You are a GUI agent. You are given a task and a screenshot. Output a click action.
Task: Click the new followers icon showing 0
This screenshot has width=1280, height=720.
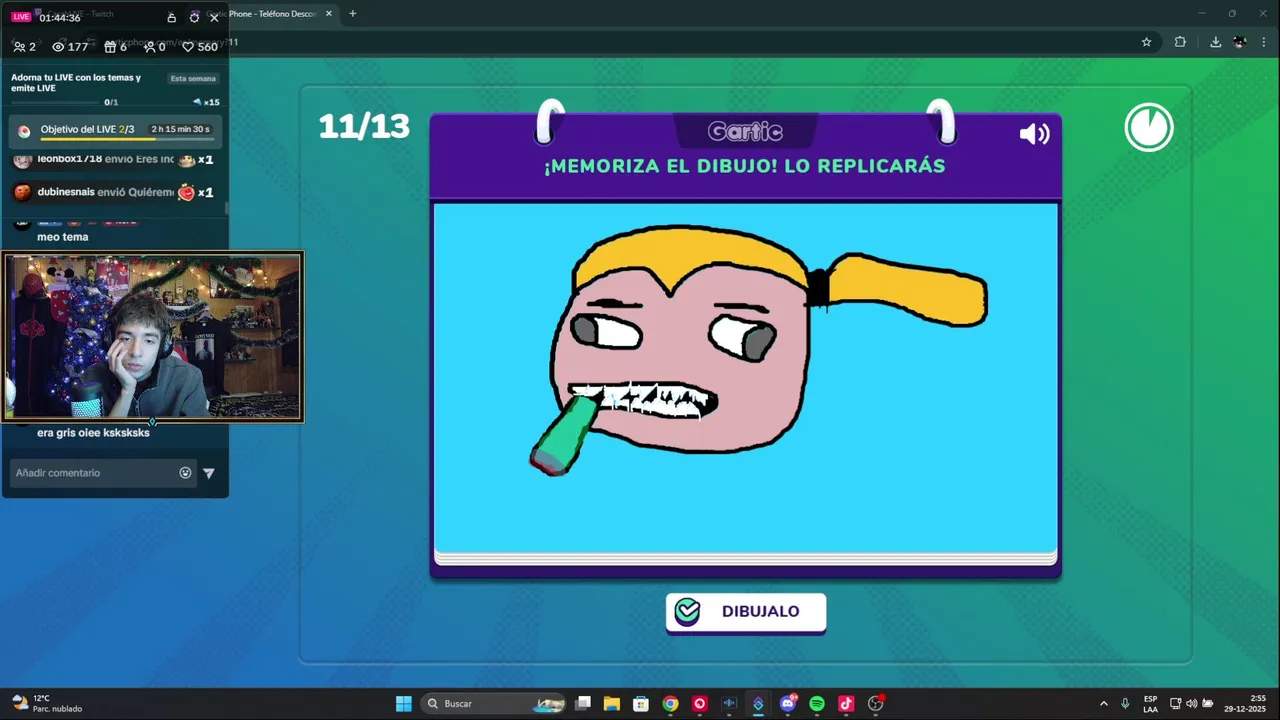click(154, 47)
